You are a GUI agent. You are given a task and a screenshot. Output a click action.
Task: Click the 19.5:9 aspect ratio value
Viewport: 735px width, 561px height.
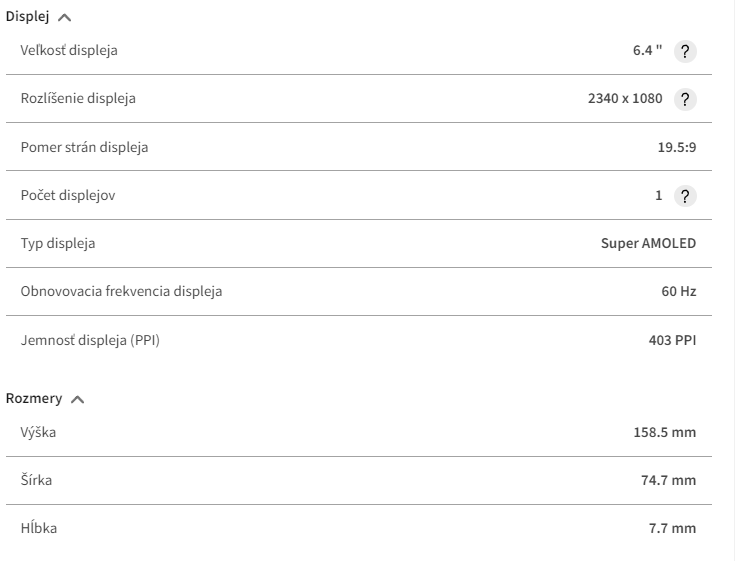677,147
